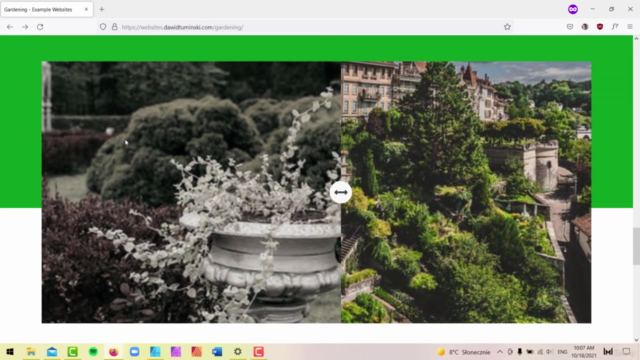640x360 pixels.
Task: Open Affinity Photo purple taskbar icon
Action: click(x=176, y=351)
